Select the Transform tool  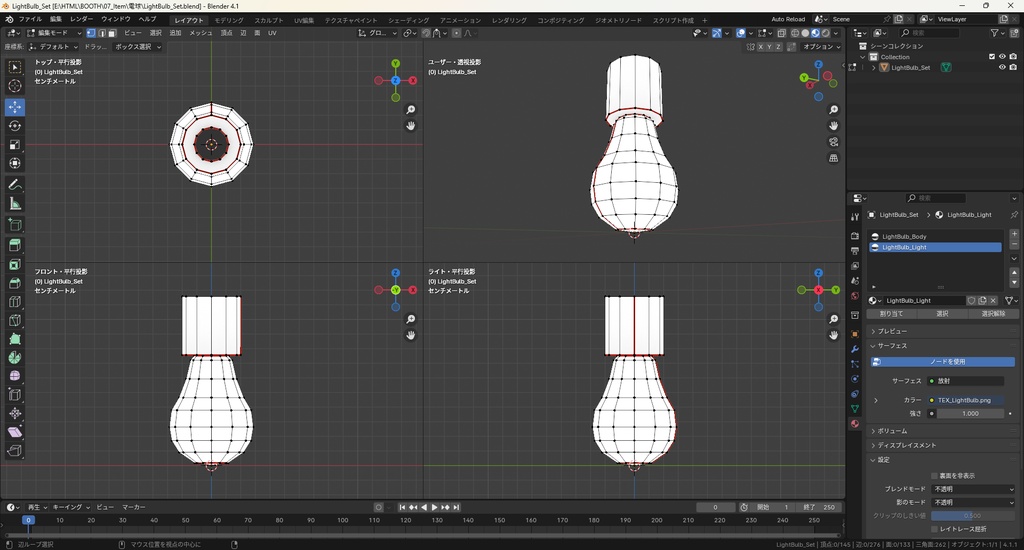pyautogui.click(x=14, y=163)
